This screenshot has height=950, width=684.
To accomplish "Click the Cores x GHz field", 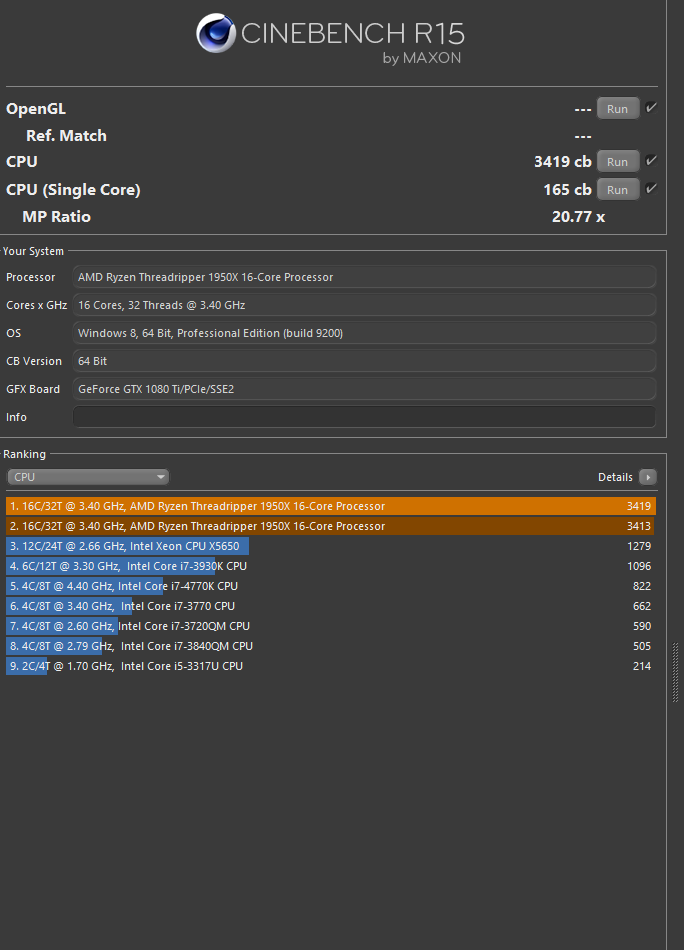I will point(364,305).
